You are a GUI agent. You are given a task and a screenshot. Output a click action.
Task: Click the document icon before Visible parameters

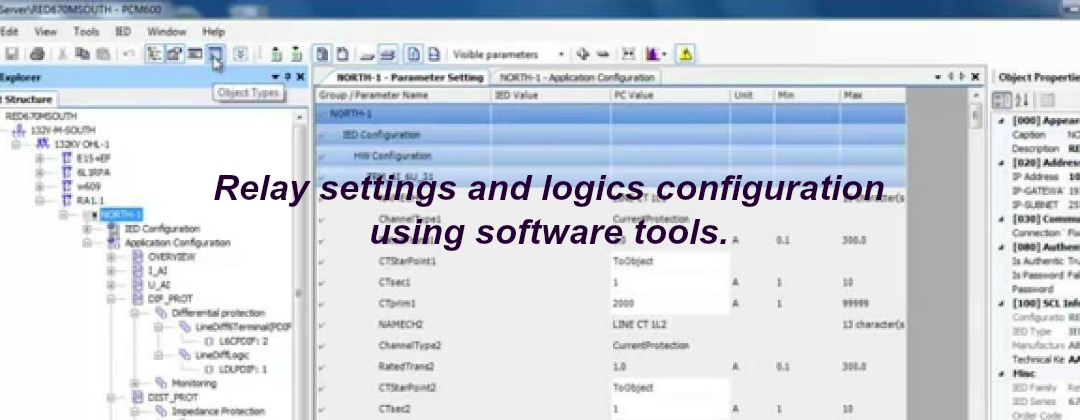(x=434, y=54)
